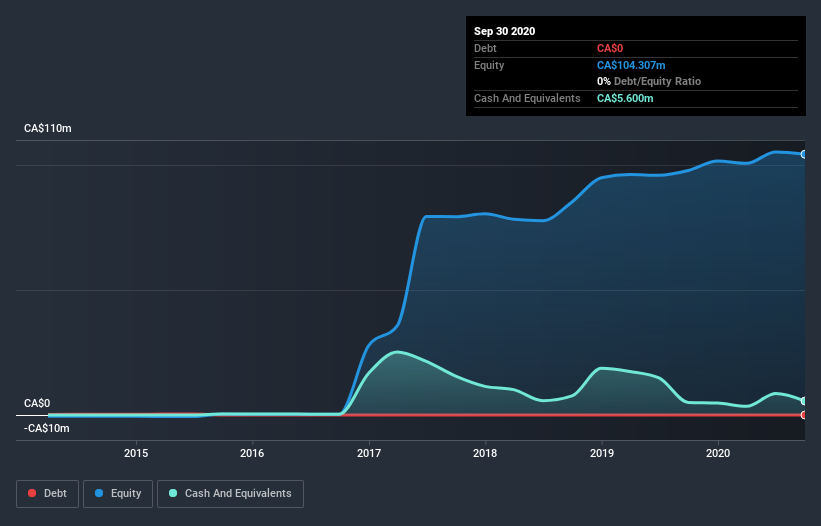Click the 2015 x-axis label
Viewport: 821px width, 526px height.
[136, 453]
